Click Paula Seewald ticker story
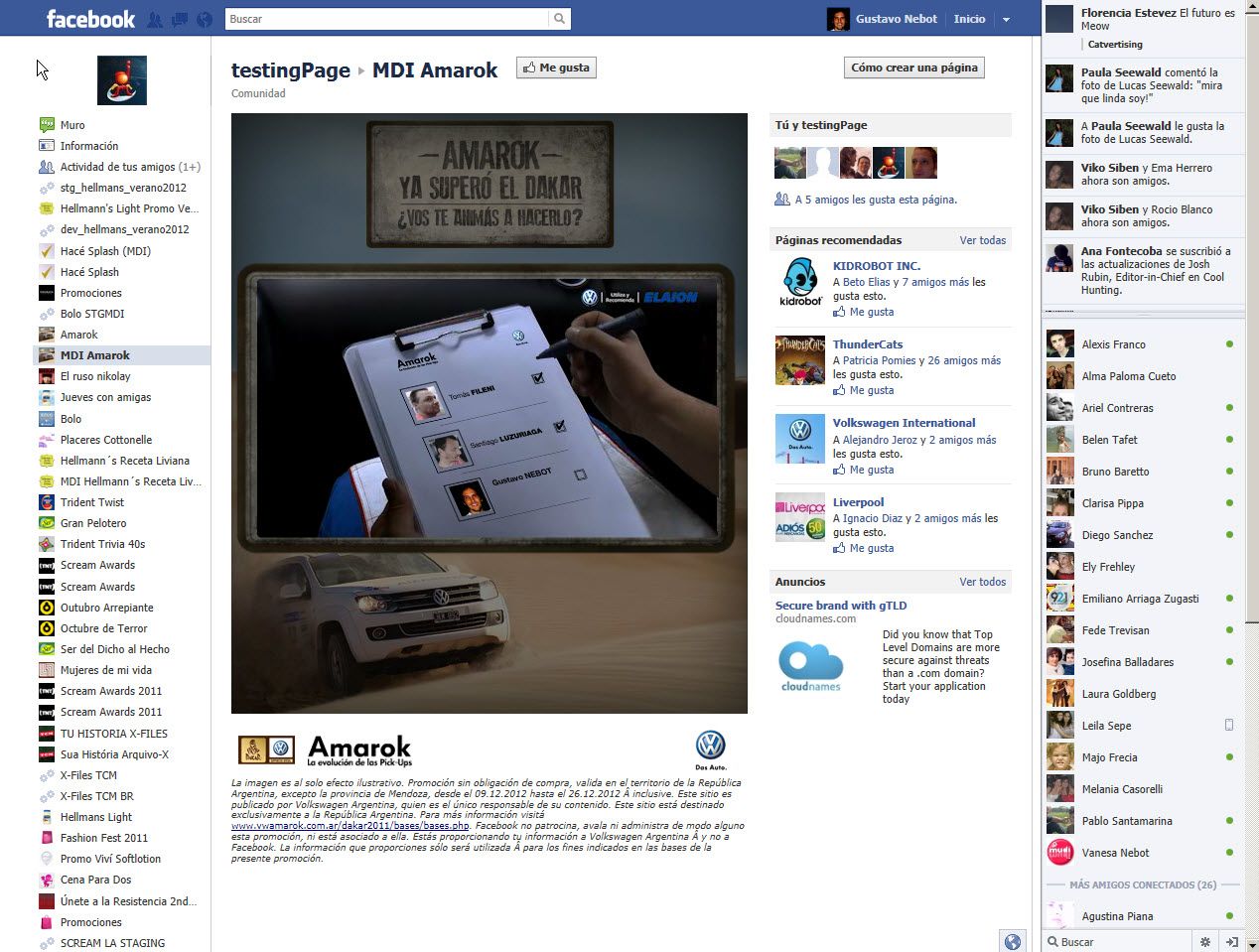This screenshot has height=952, width=1259. point(1142,85)
